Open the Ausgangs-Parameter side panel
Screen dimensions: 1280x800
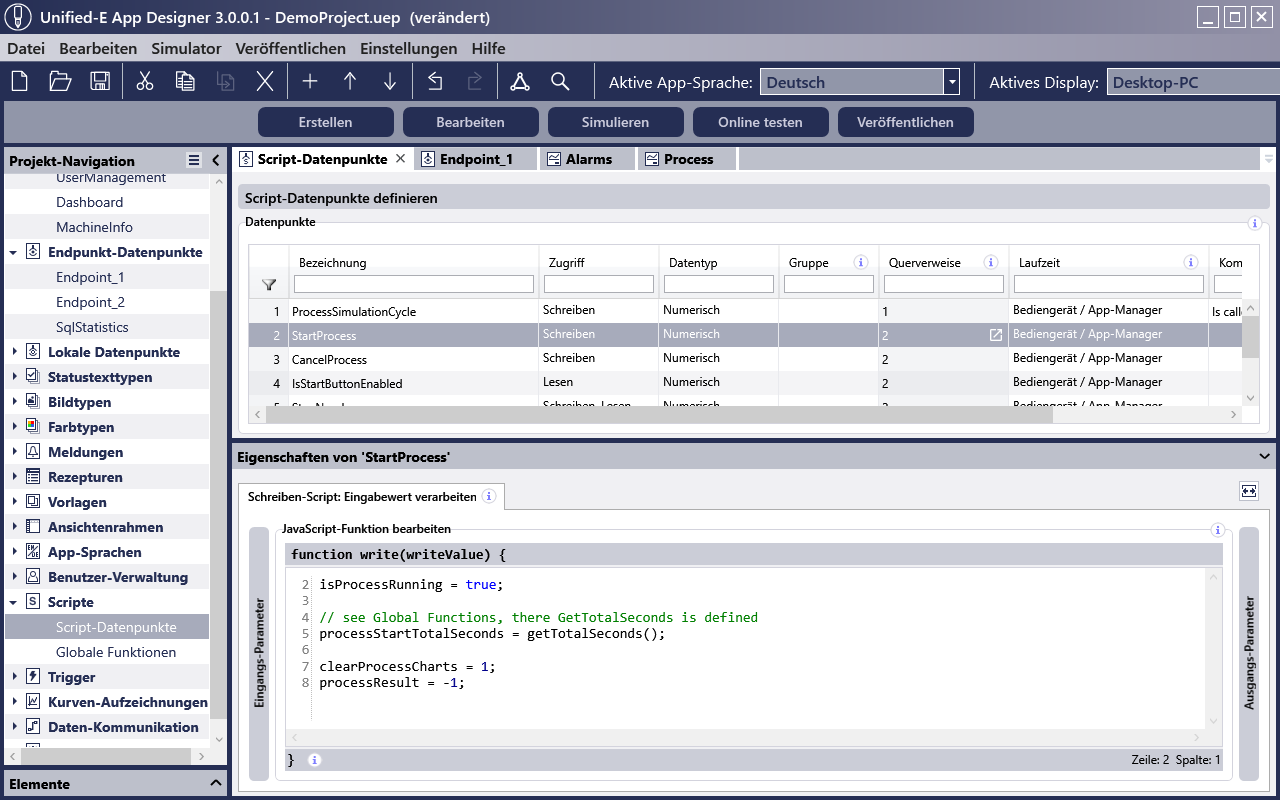pyautogui.click(x=1249, y=654)
